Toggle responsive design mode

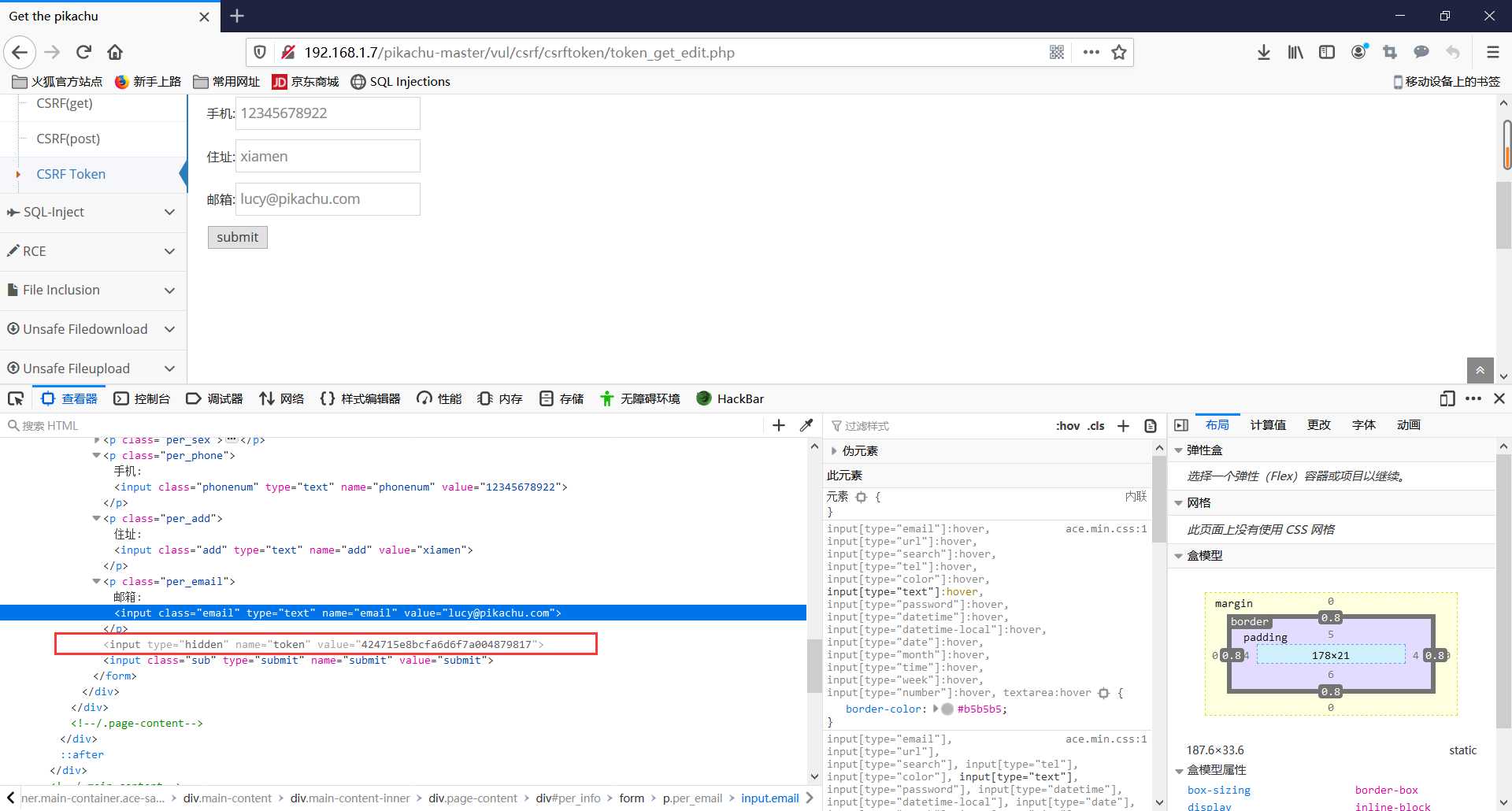click(x=1447, y=399)
